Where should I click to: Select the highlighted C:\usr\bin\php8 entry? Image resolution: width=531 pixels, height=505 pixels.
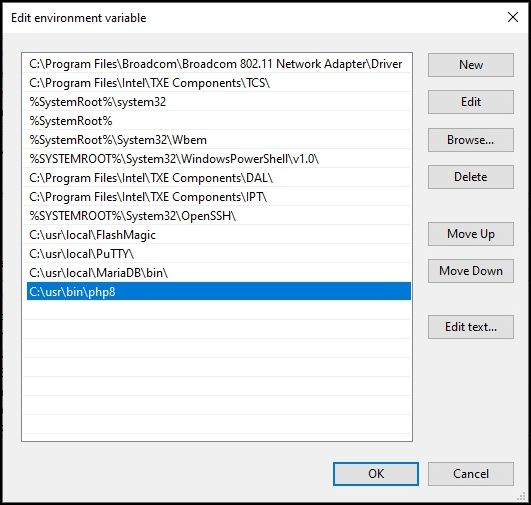tap(219, 291)
